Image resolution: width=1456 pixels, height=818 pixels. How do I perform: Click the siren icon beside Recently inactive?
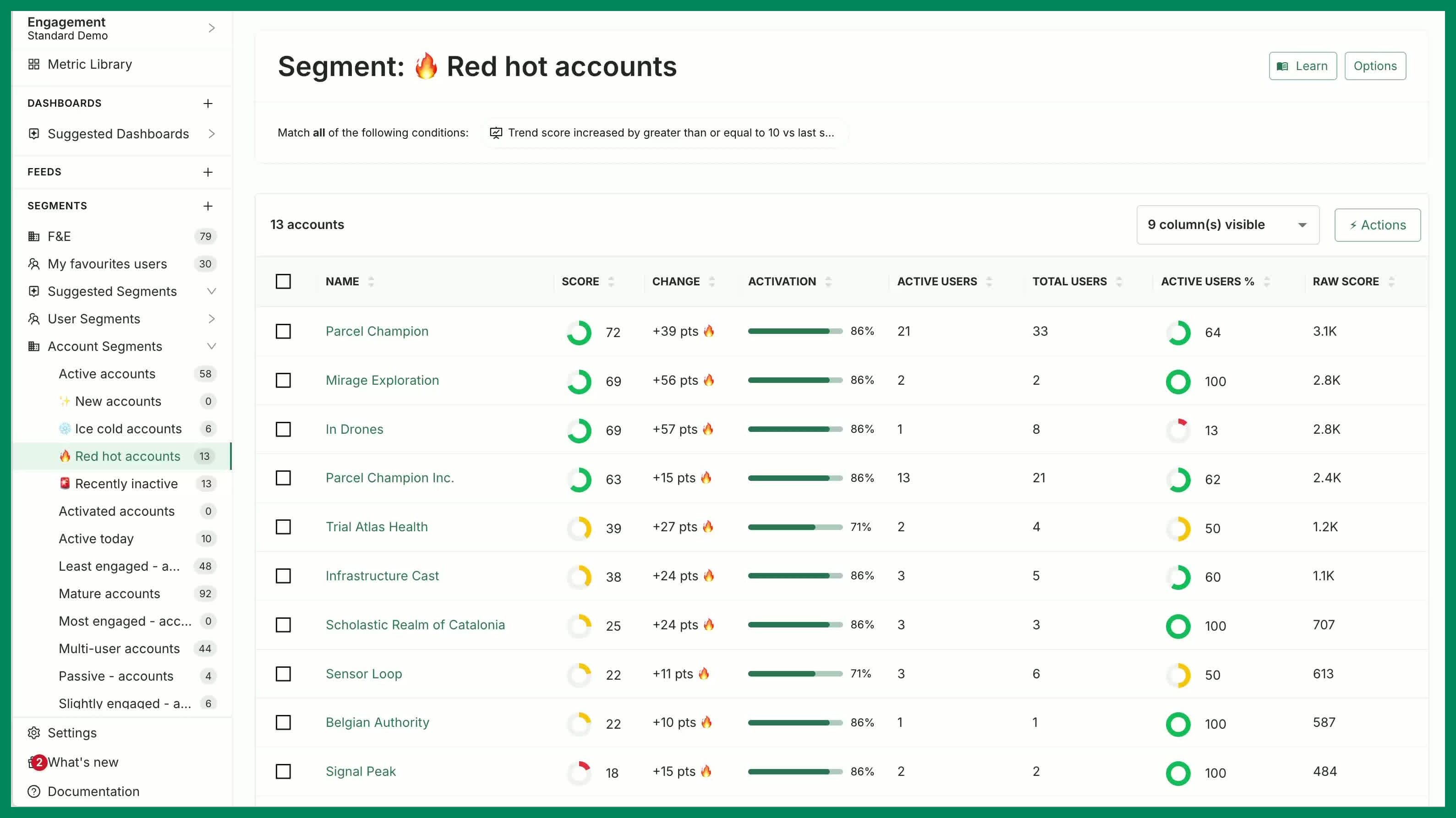[x=65, y=484]
